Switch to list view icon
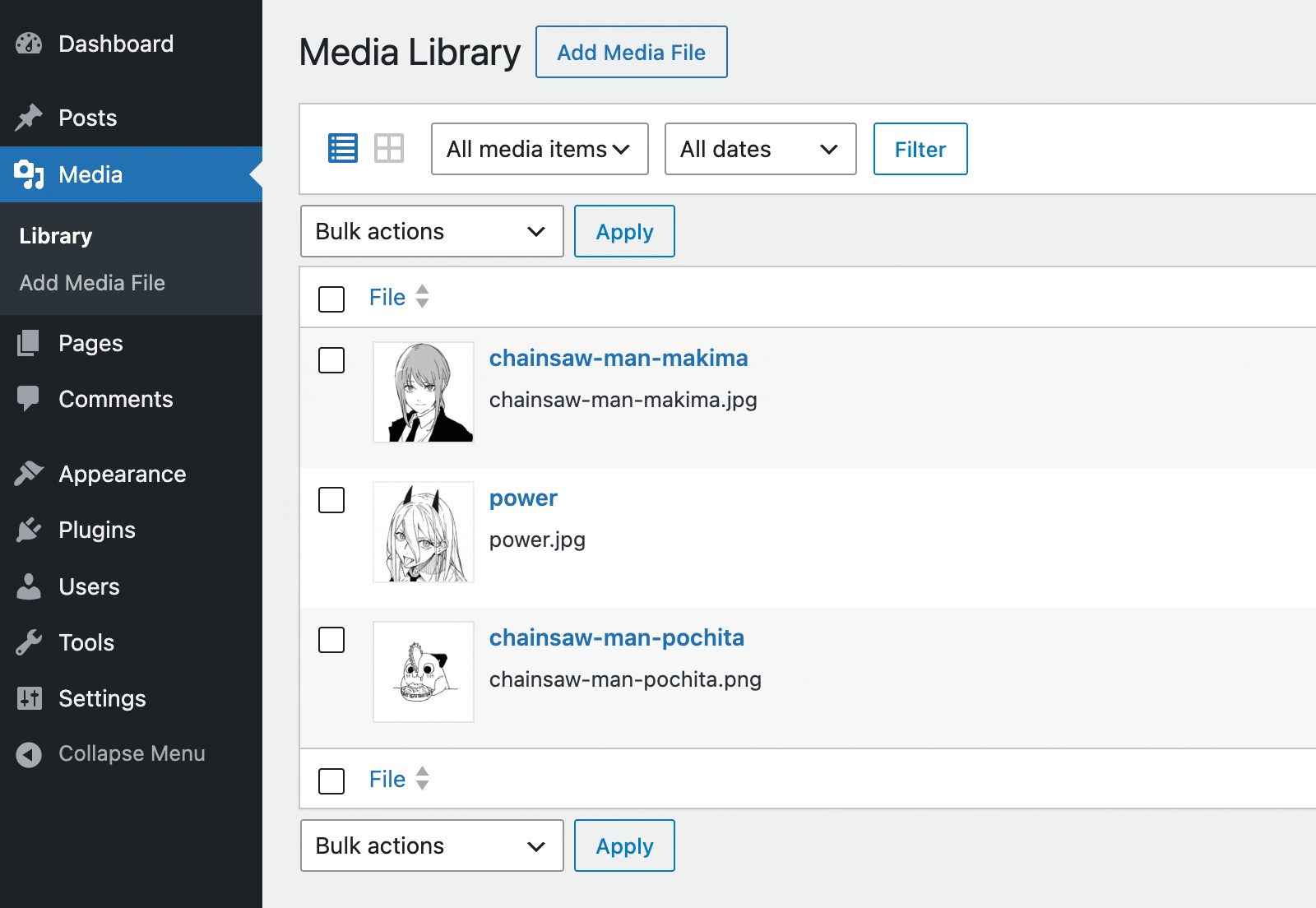The height and width of the screenshot is (908, 1316). tap(343, 149)
